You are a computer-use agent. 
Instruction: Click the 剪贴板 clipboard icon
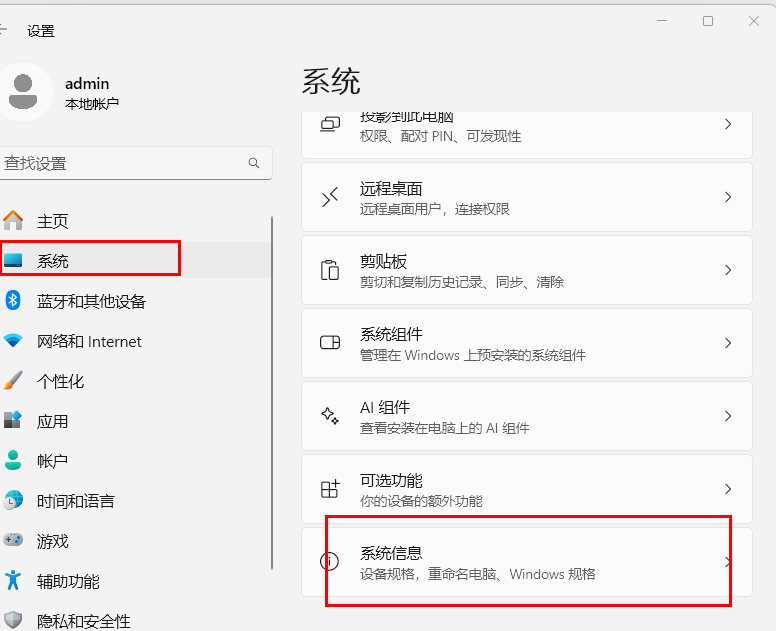click(x=330, y=270)
